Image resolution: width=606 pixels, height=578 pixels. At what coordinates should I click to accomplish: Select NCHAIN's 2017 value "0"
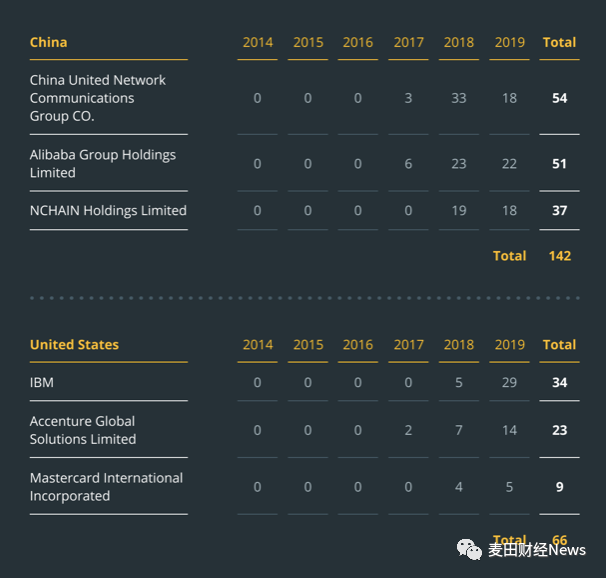tap(409, 211)
